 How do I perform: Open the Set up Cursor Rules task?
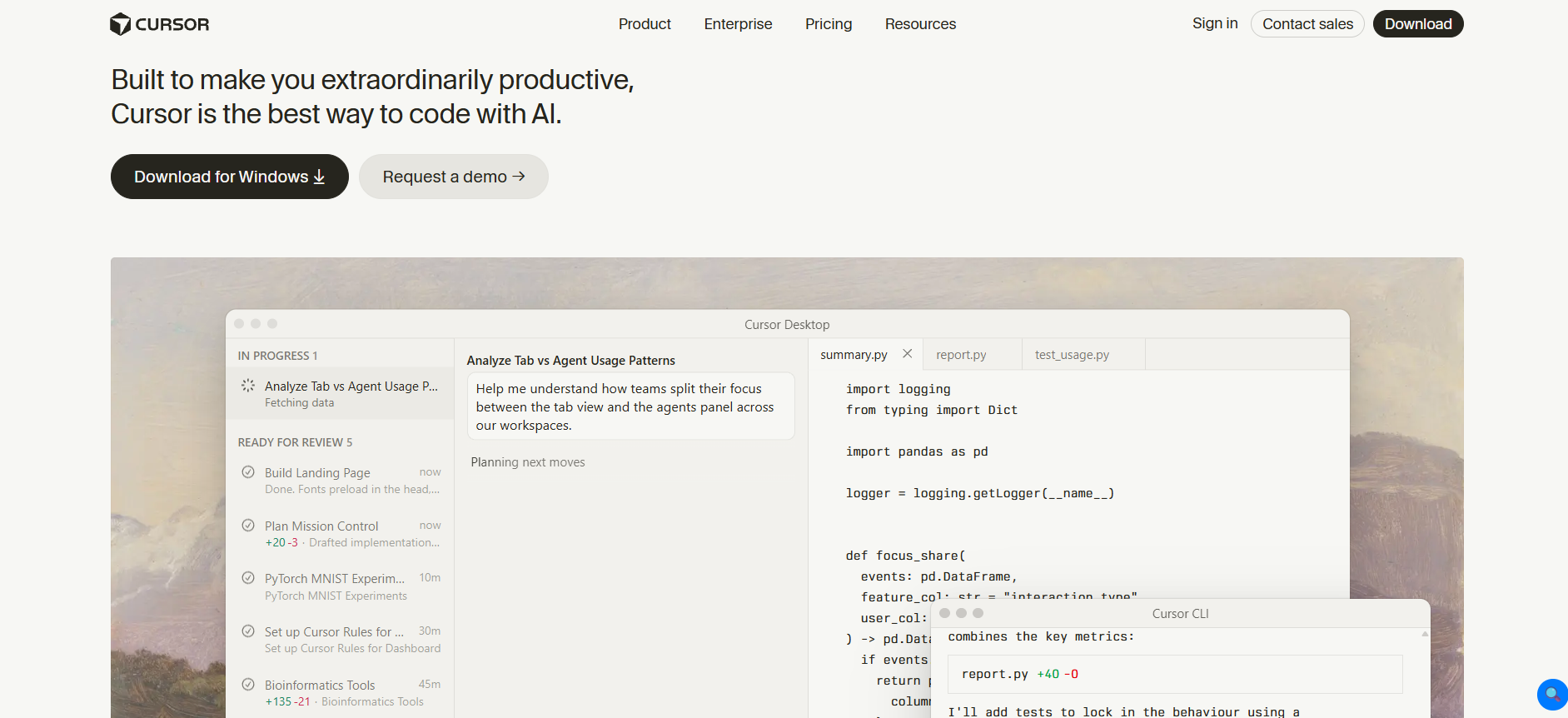(340, 640)
